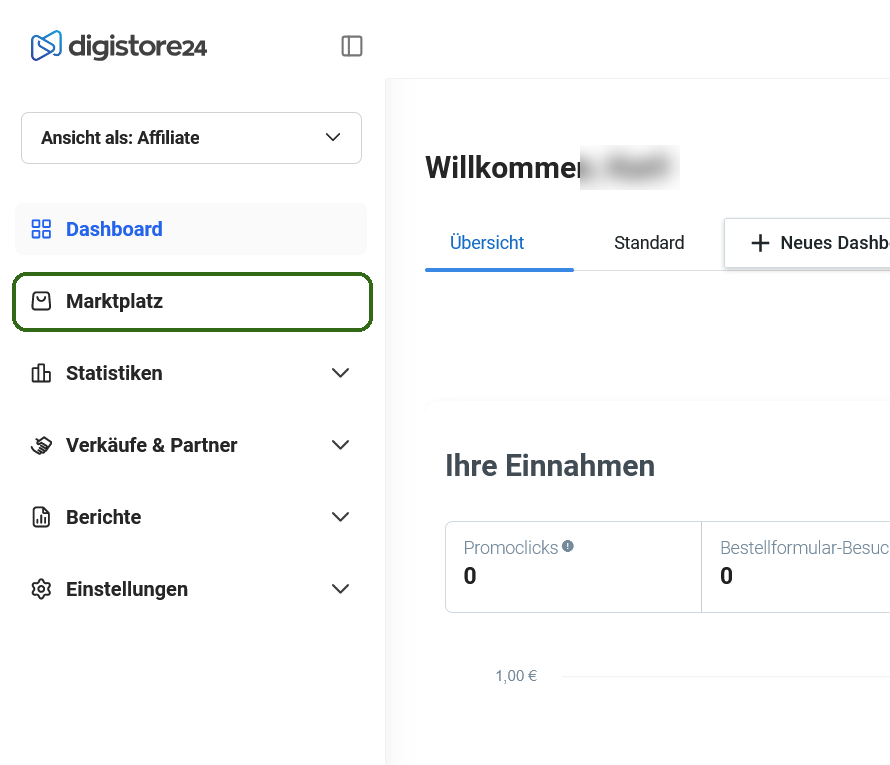Click the Marktplatz shopping bag icon
Viewport: 890px width, 765px height.
41,301
